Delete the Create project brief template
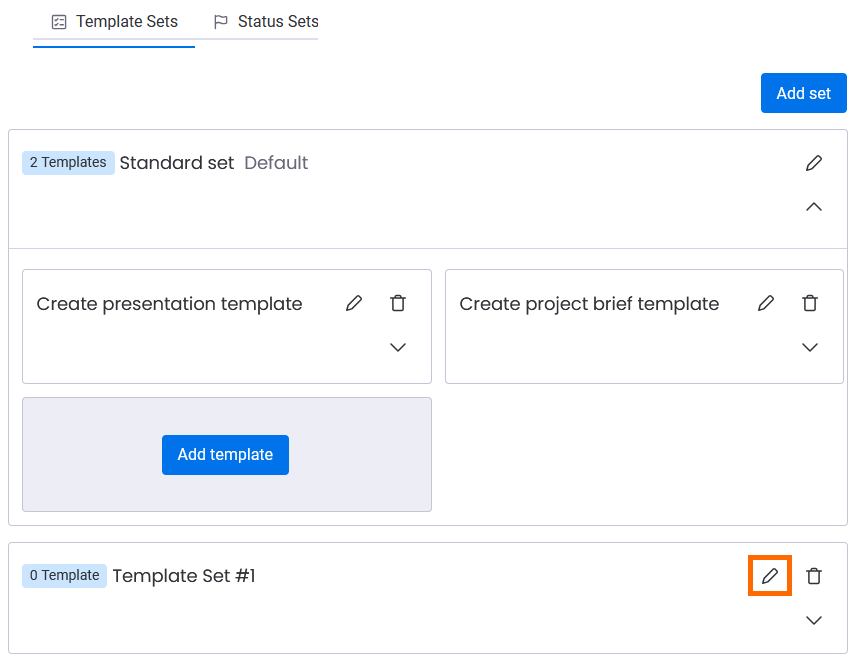This screenshot has width=856, height=665. click(810, 303)
